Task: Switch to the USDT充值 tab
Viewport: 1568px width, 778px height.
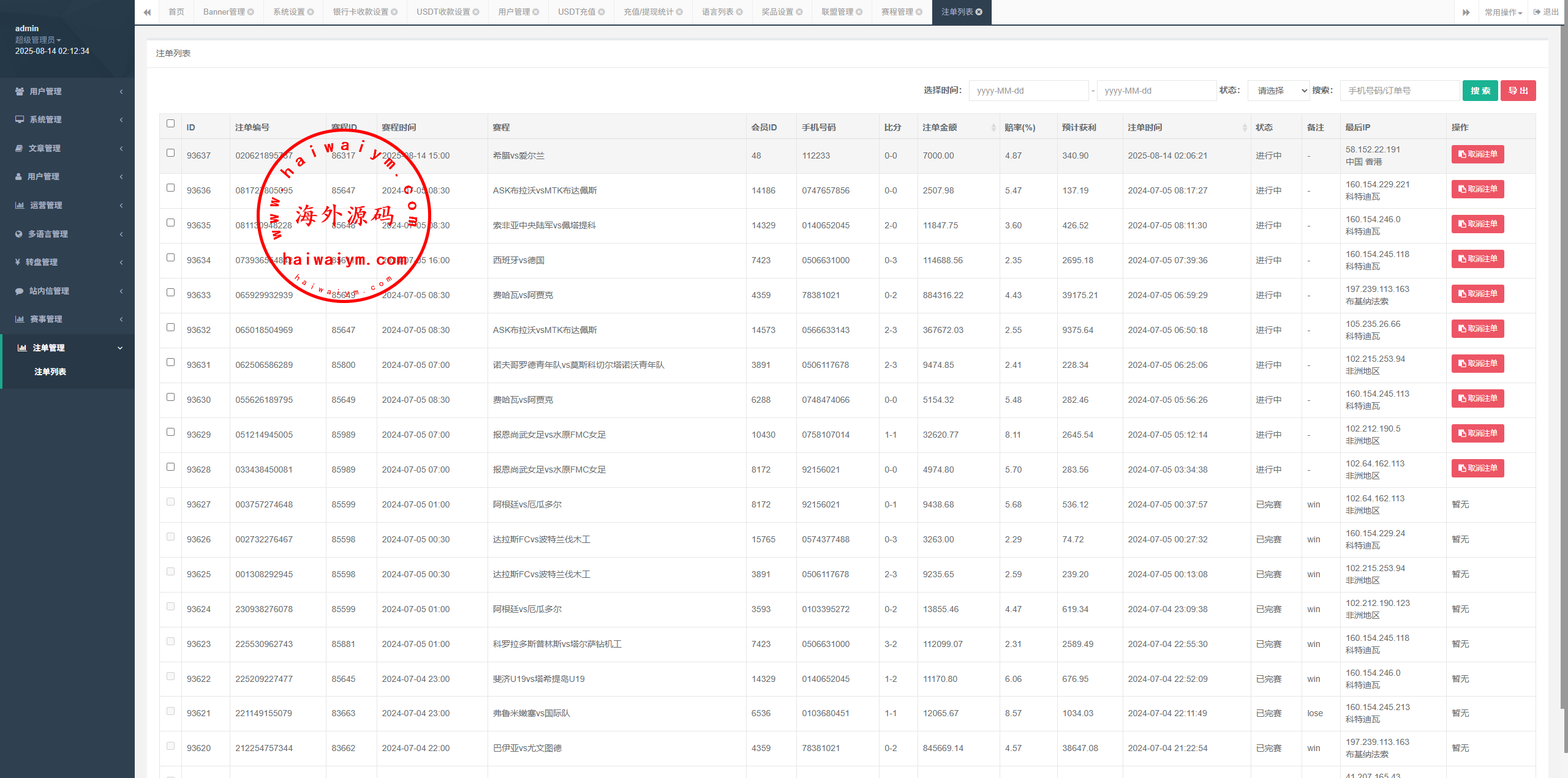Action: pyautogui.click(x=576, y=12)
